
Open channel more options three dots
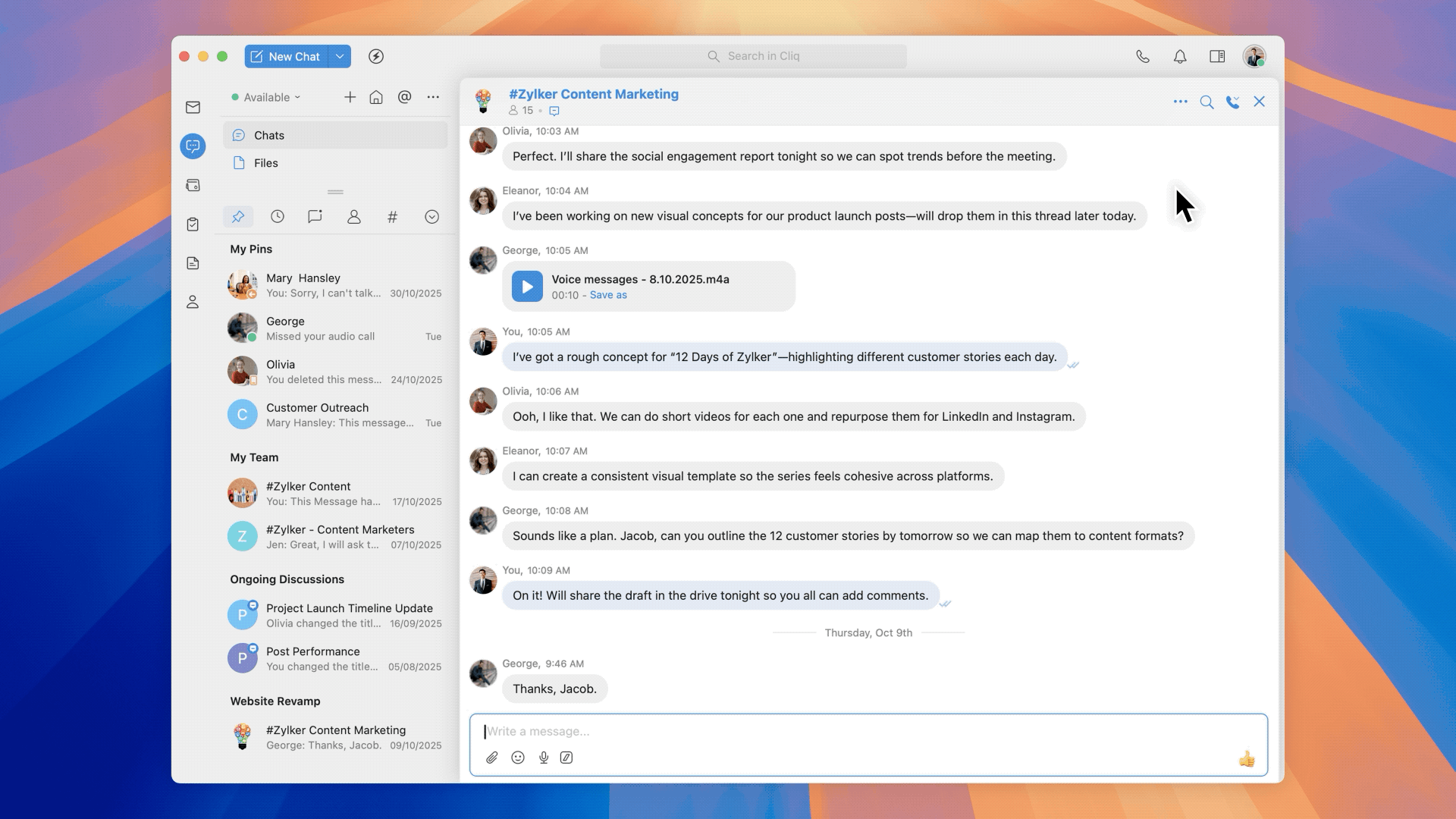(x=1181, y=102)
